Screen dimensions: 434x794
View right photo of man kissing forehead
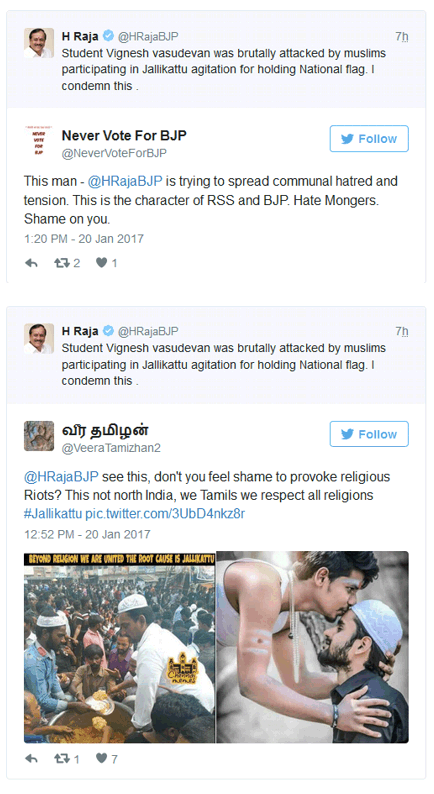[x=312, y=647]
